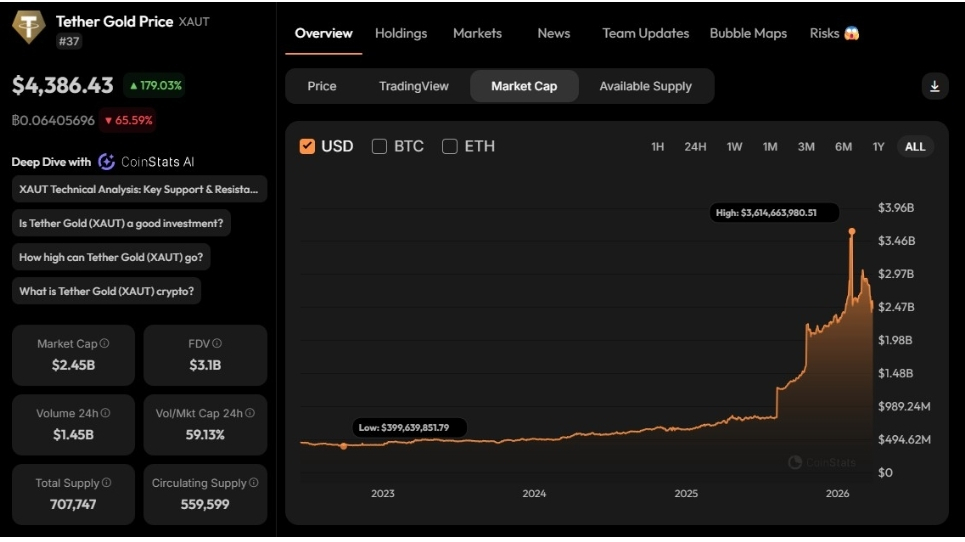This screenshot has height=542, width=965.
Task: Click the #37 rank badge
Action: click(x=69, y=41)
